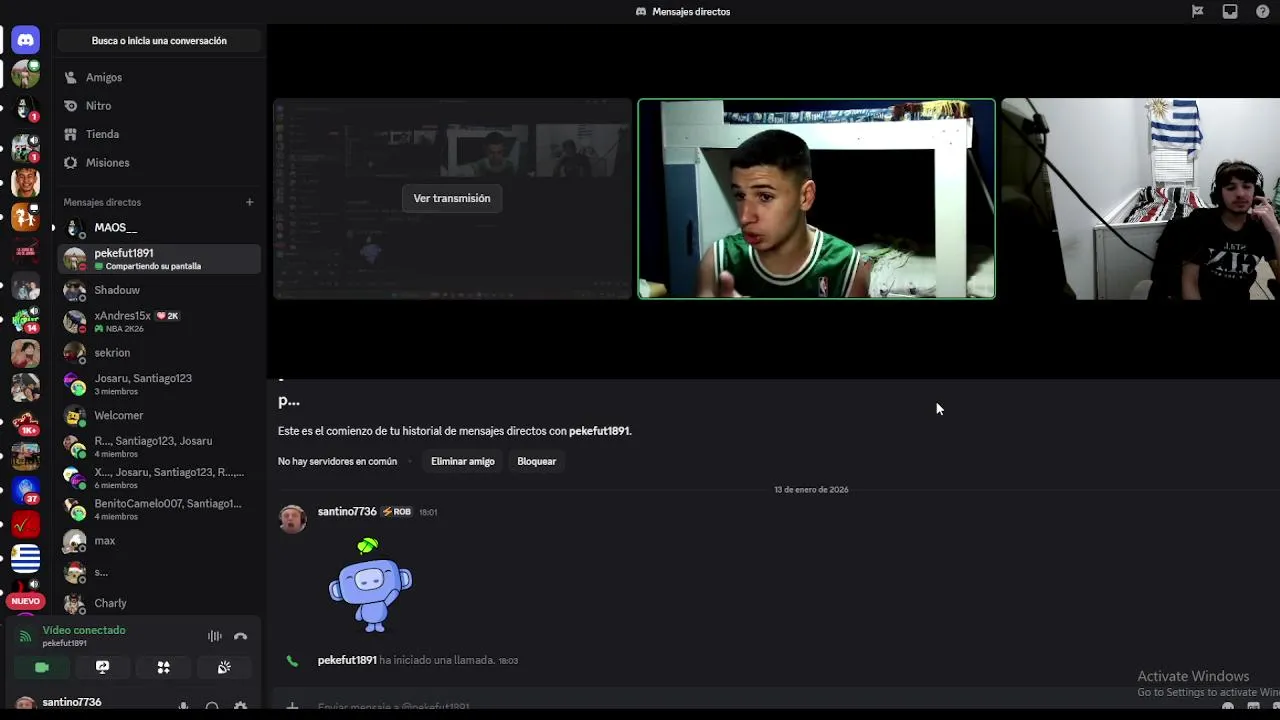Open the inbox icon in the title bar
1280x720 pixels.
tap(1230, 12)
